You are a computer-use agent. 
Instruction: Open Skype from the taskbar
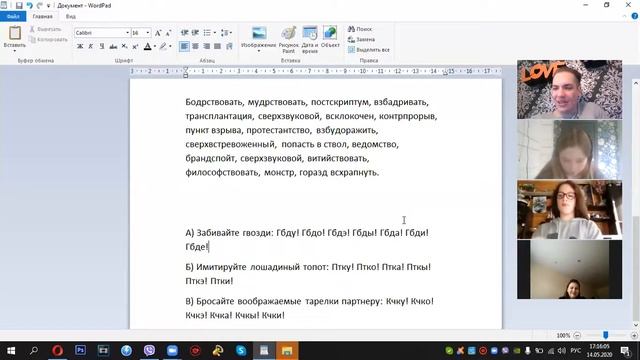tap(241, 351)
